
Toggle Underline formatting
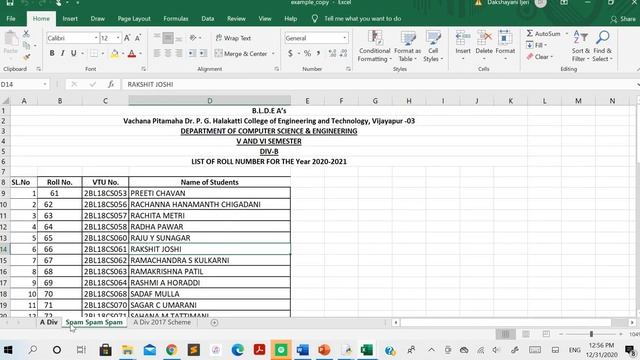[x=73, y=53]
